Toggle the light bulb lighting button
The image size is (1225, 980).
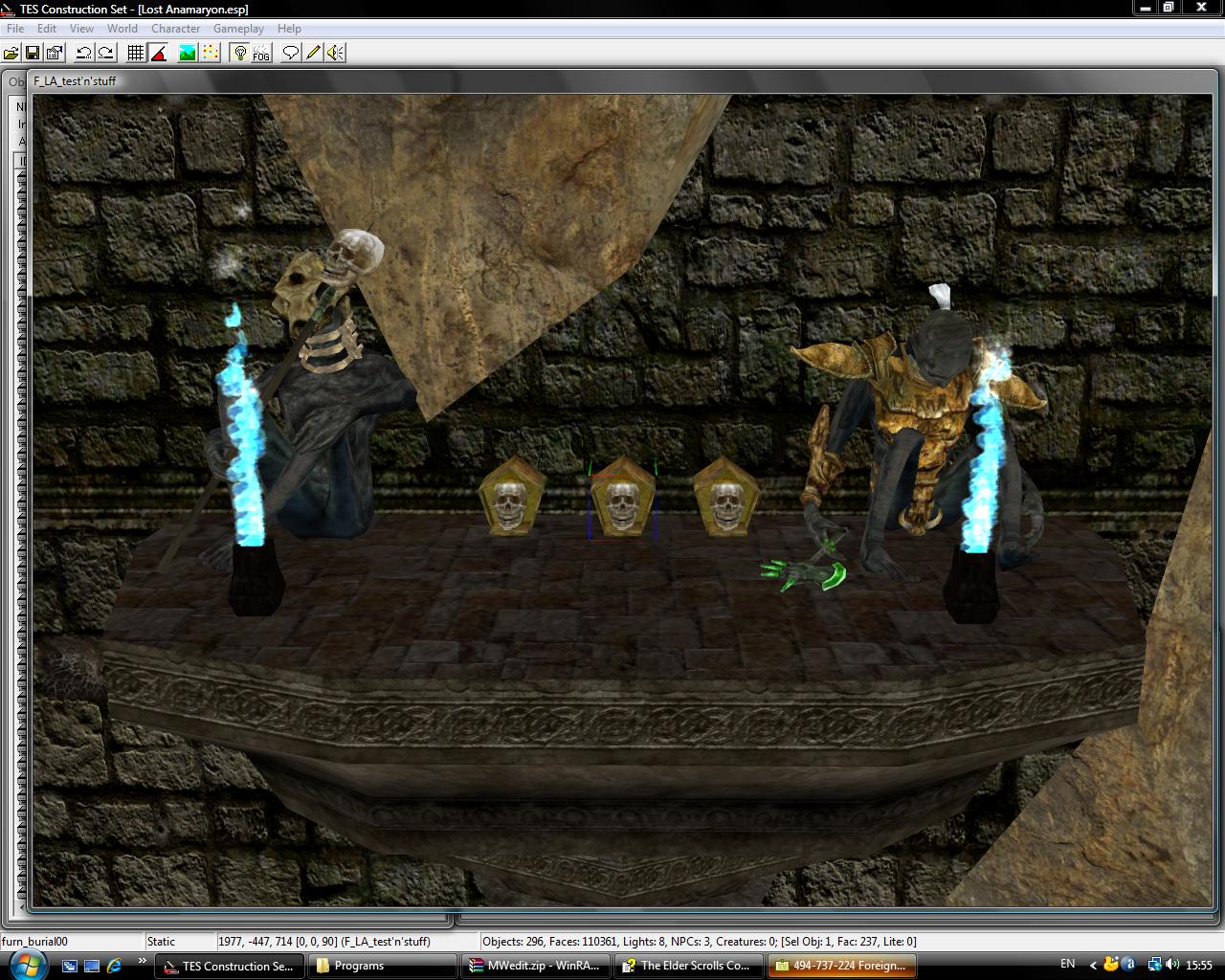click(x=239, y=54)
